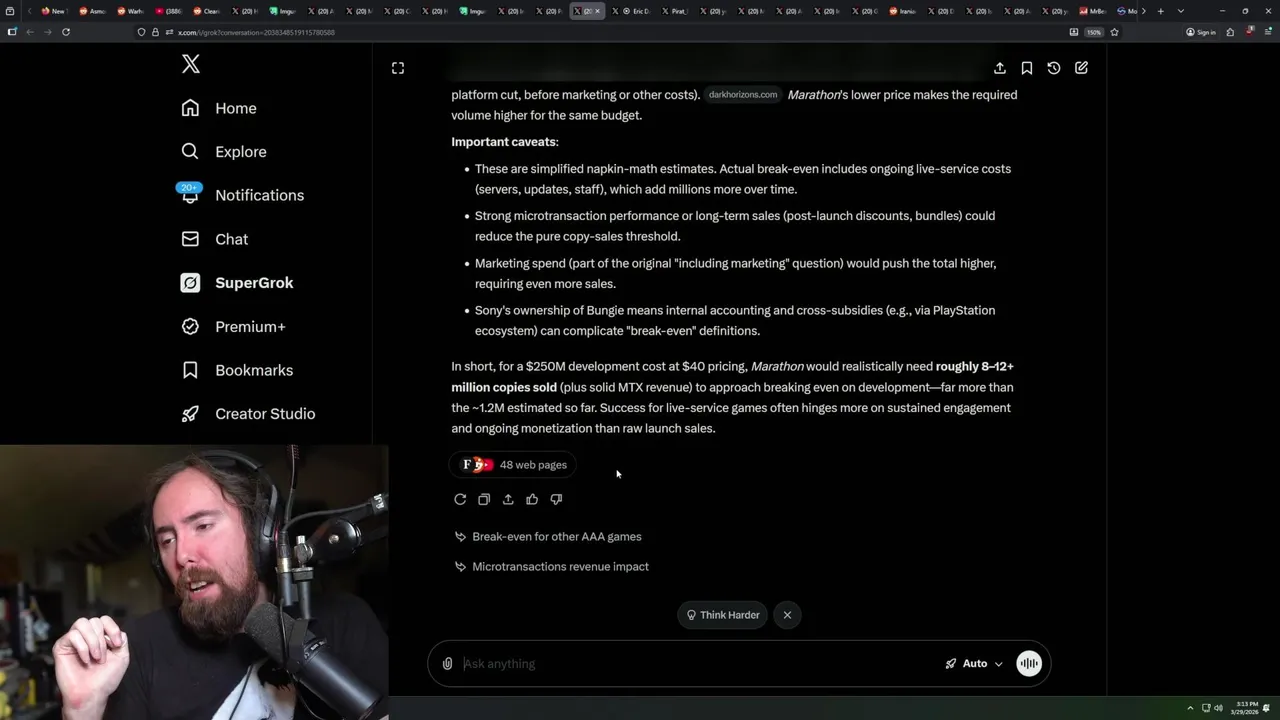Click the x.com address bar URL

[x=256, y=32]
